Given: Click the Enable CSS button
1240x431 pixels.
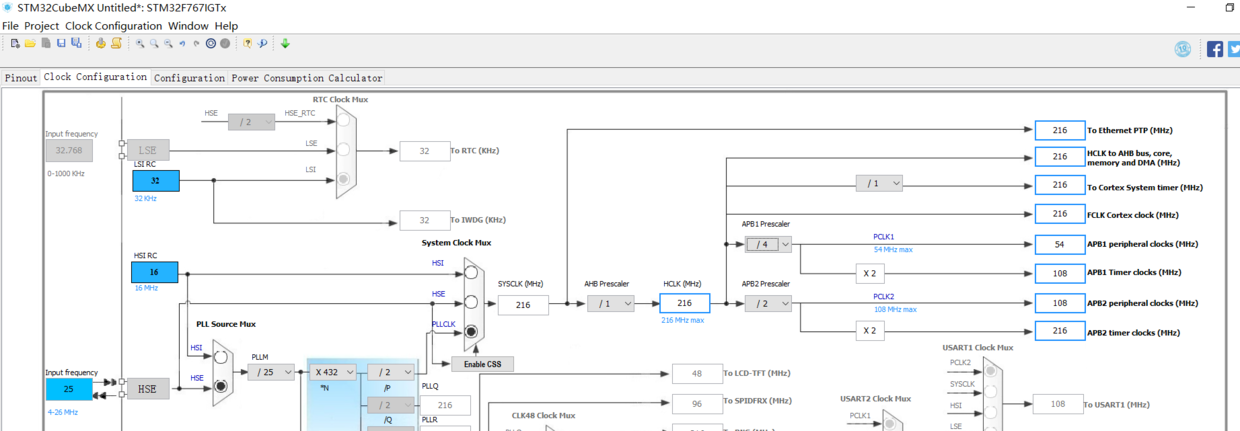Looking at the screenshot, I should click(482, 364).
